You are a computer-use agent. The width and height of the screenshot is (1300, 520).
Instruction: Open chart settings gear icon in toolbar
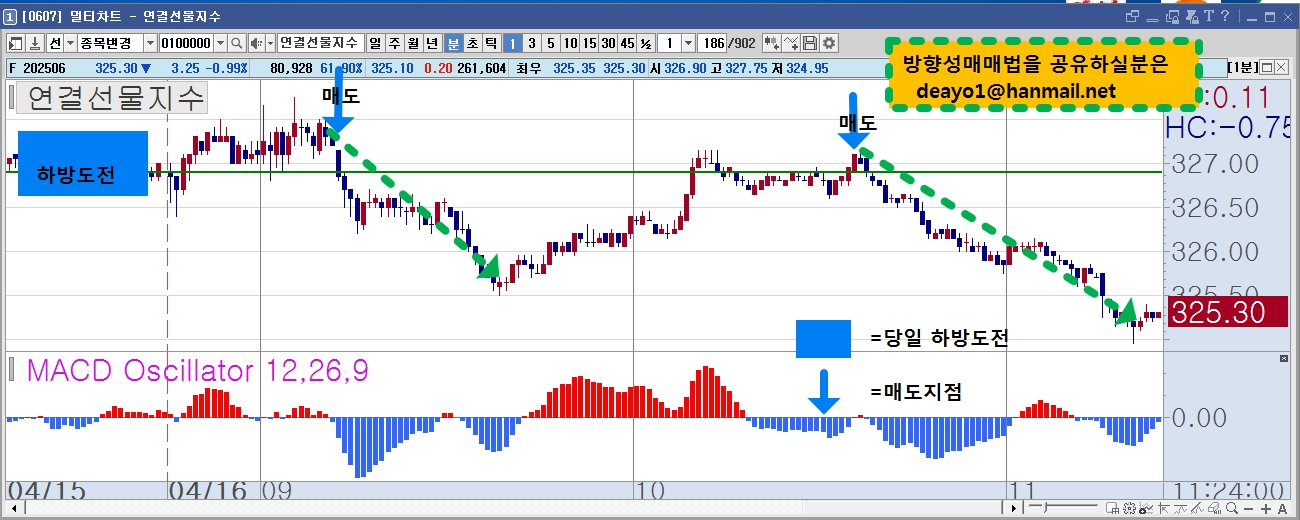tap(828, 43)
